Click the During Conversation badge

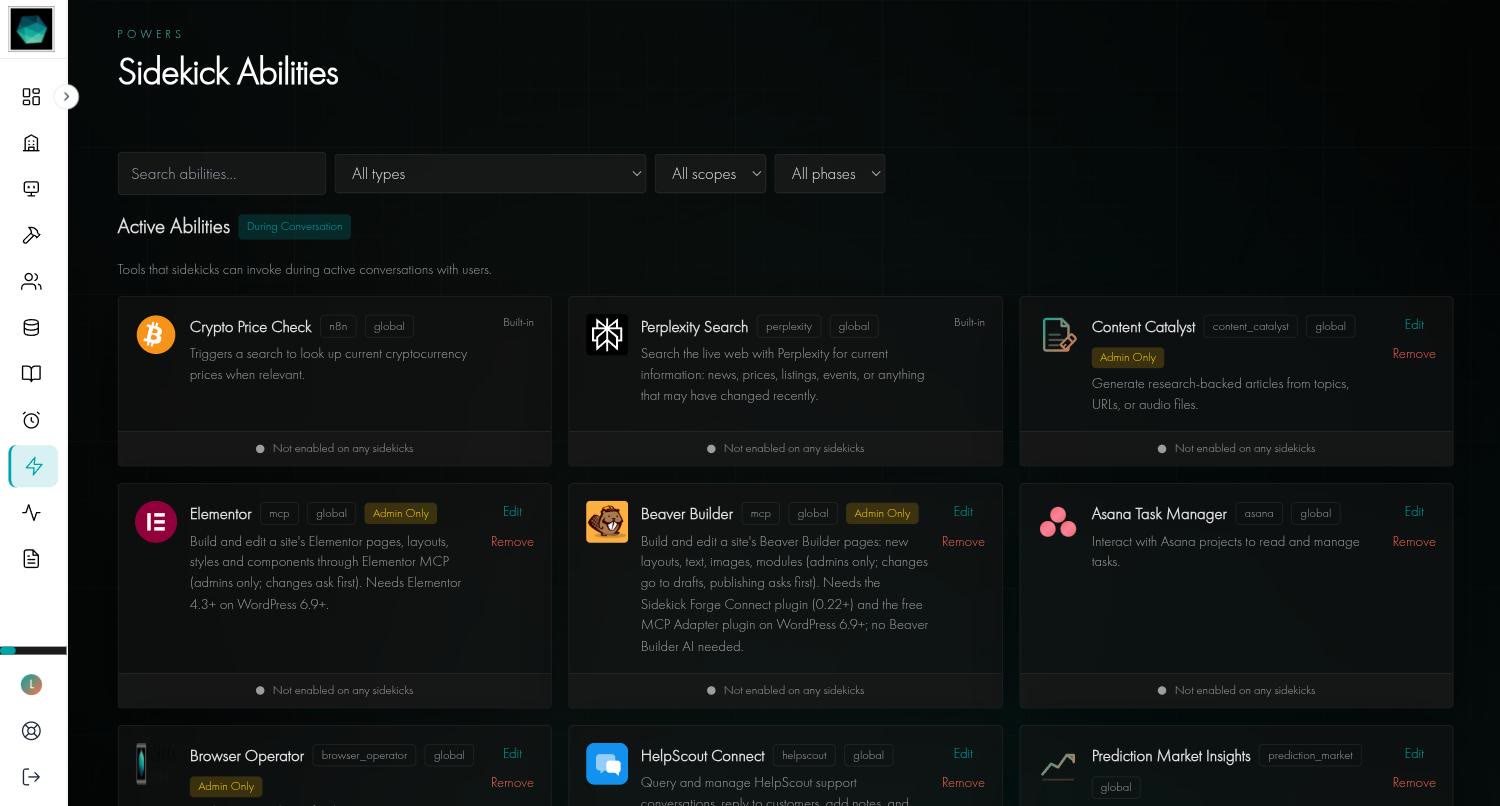point(294,227)
